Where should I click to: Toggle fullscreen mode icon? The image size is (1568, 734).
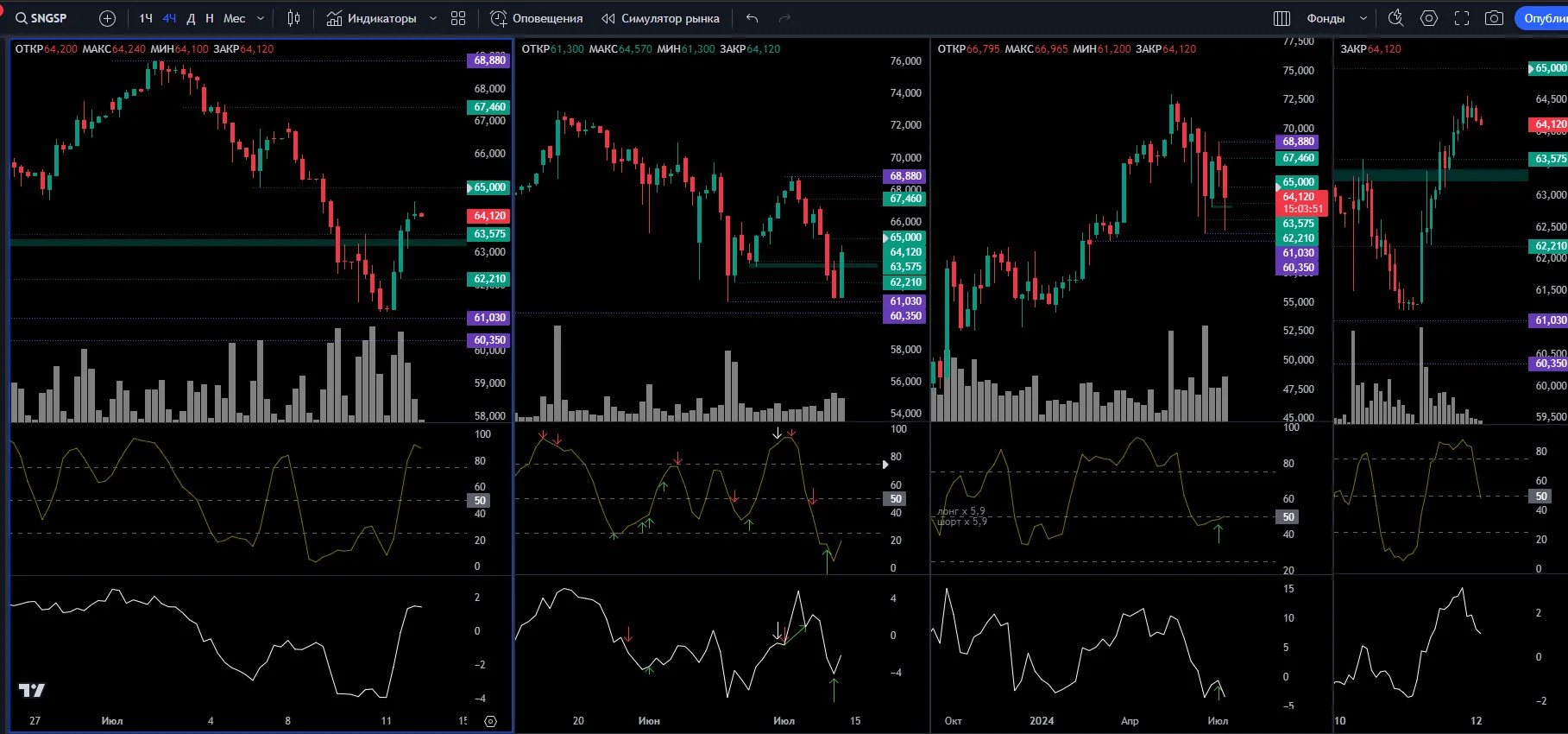(x=1462, y=18)
